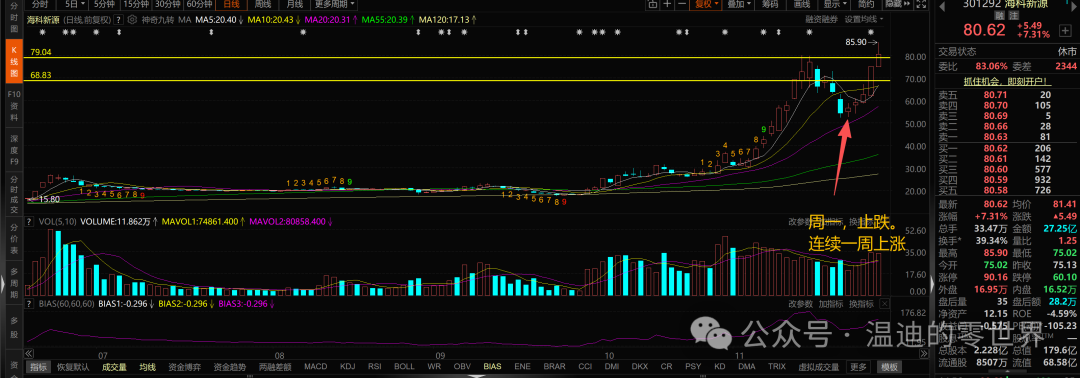Screen dimensions: 1080x378
Task: Click the 画线 drawing tools button
Action: click(802, 4)
